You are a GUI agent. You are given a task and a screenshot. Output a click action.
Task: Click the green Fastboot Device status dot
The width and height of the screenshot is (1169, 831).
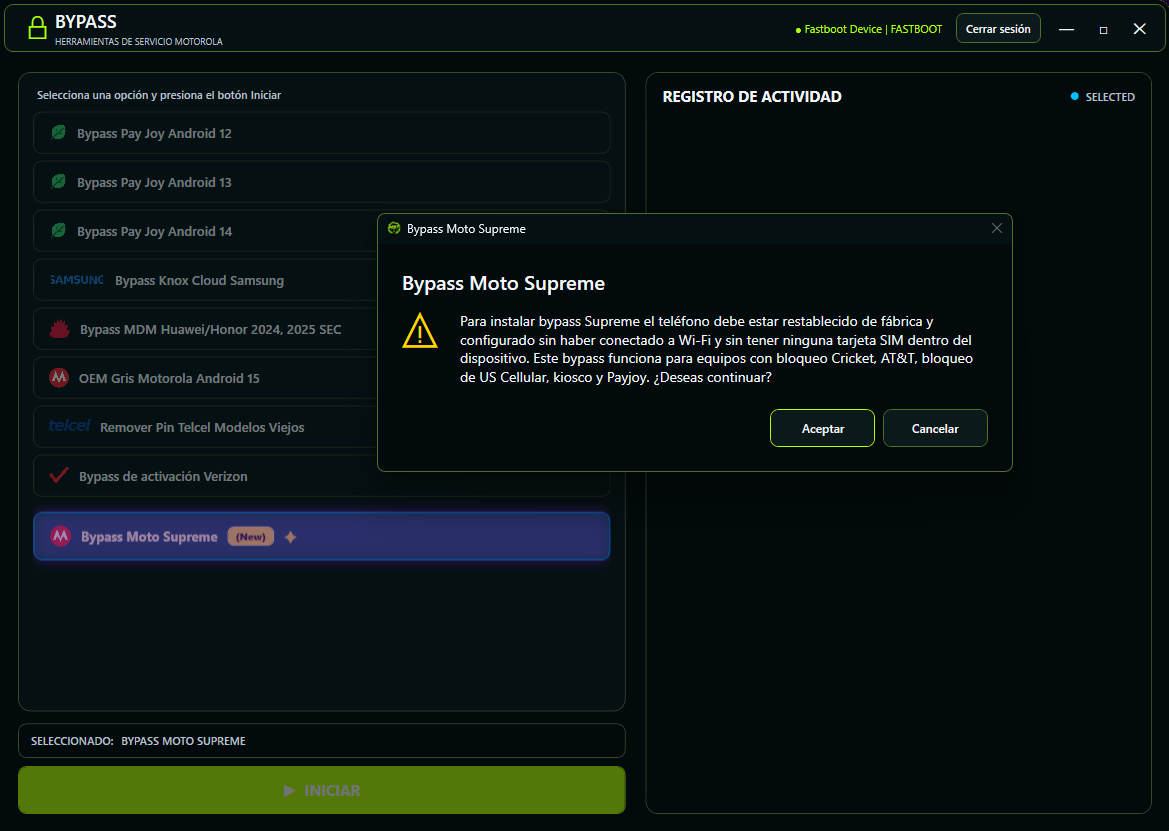tap(798, 31)
